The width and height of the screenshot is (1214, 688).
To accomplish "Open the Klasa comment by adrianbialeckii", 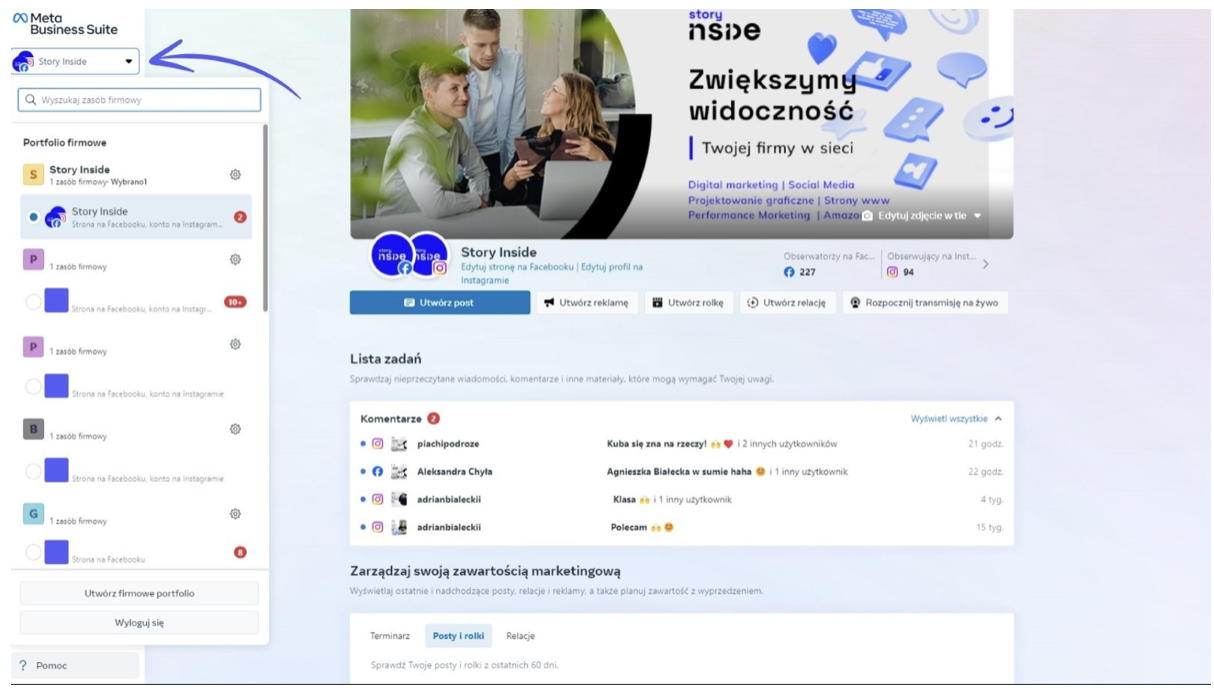I will point(682,500).
